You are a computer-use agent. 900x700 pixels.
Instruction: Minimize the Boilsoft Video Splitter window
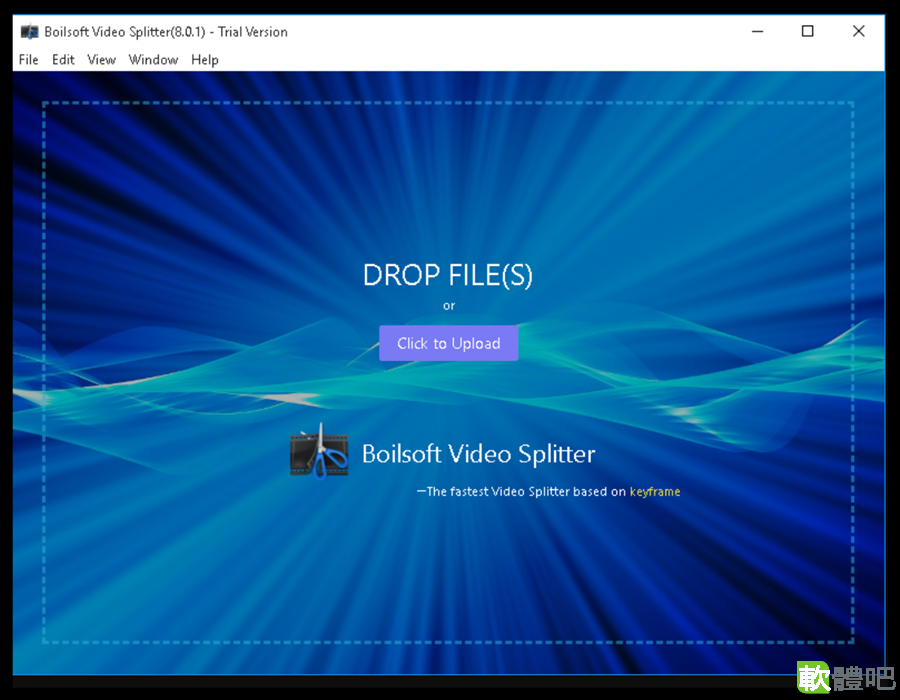coord(758,32)
